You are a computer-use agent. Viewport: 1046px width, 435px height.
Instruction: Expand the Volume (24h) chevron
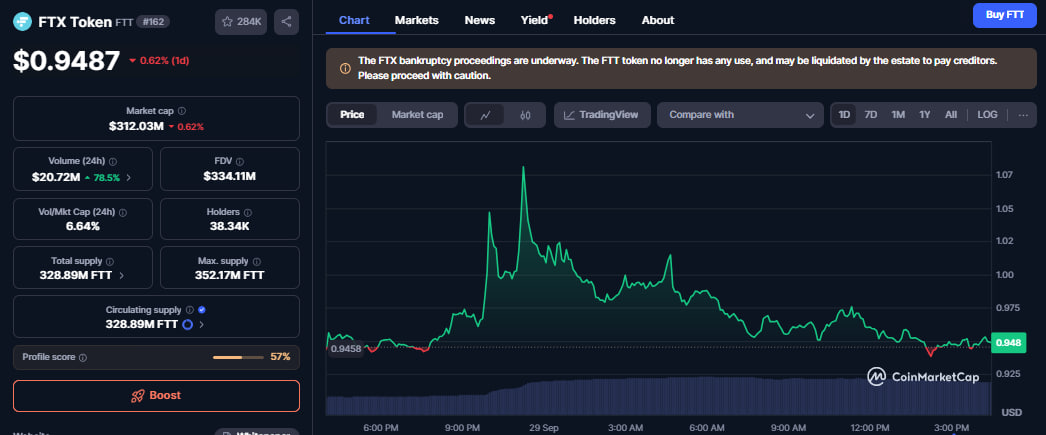pyautogui.click(x=128, y=177)
